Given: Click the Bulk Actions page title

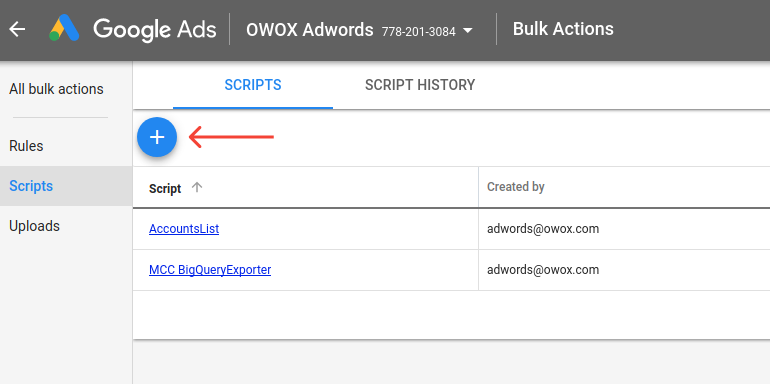Looking at the screenshot, I should (x=563, y=29).
